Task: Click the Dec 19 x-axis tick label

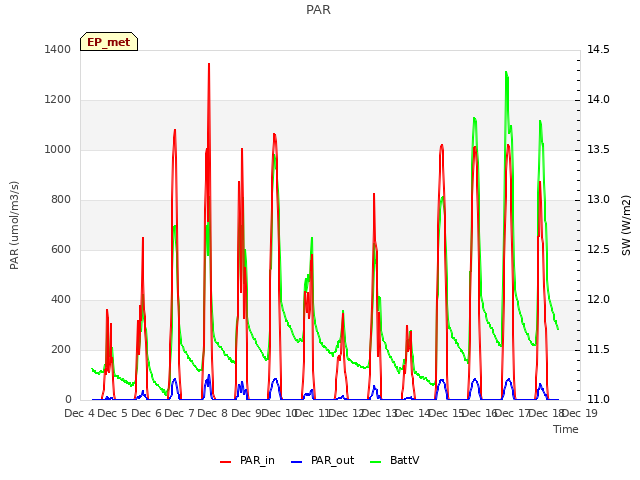Action: (580, 413)
